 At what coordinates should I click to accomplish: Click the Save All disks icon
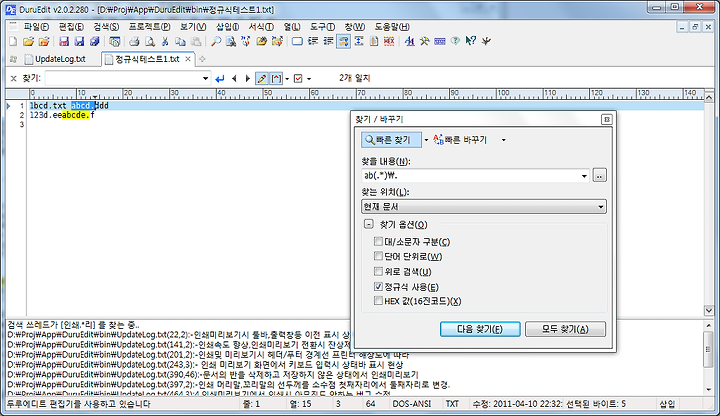click(95, 41)
